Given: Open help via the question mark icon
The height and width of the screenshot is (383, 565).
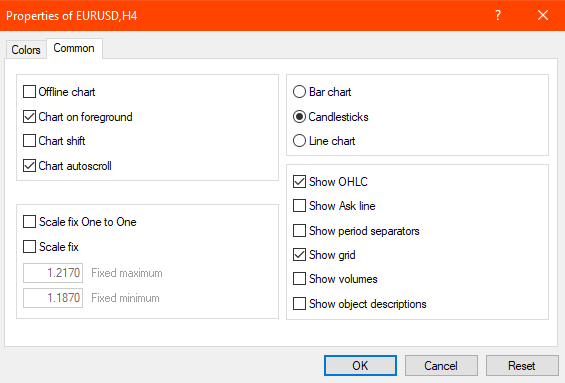Looking at the screenshot, I should click(x=498, y=15).
